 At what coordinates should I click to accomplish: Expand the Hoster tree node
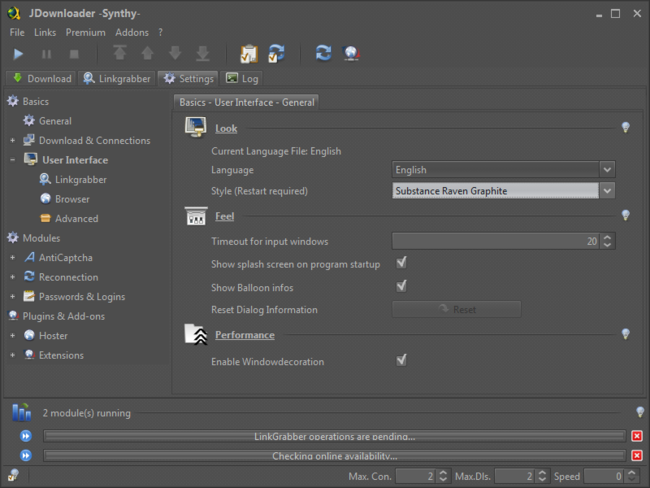coord(12,335)
